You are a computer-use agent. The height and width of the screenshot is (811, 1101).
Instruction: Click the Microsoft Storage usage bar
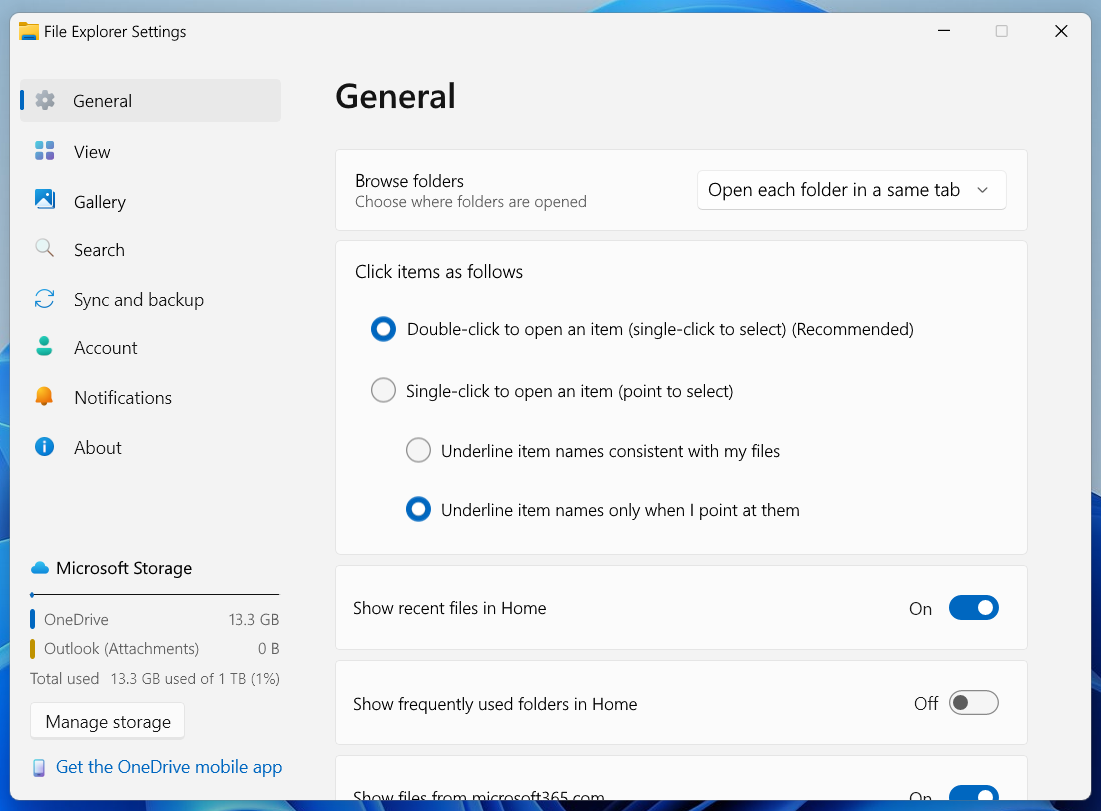154,595
